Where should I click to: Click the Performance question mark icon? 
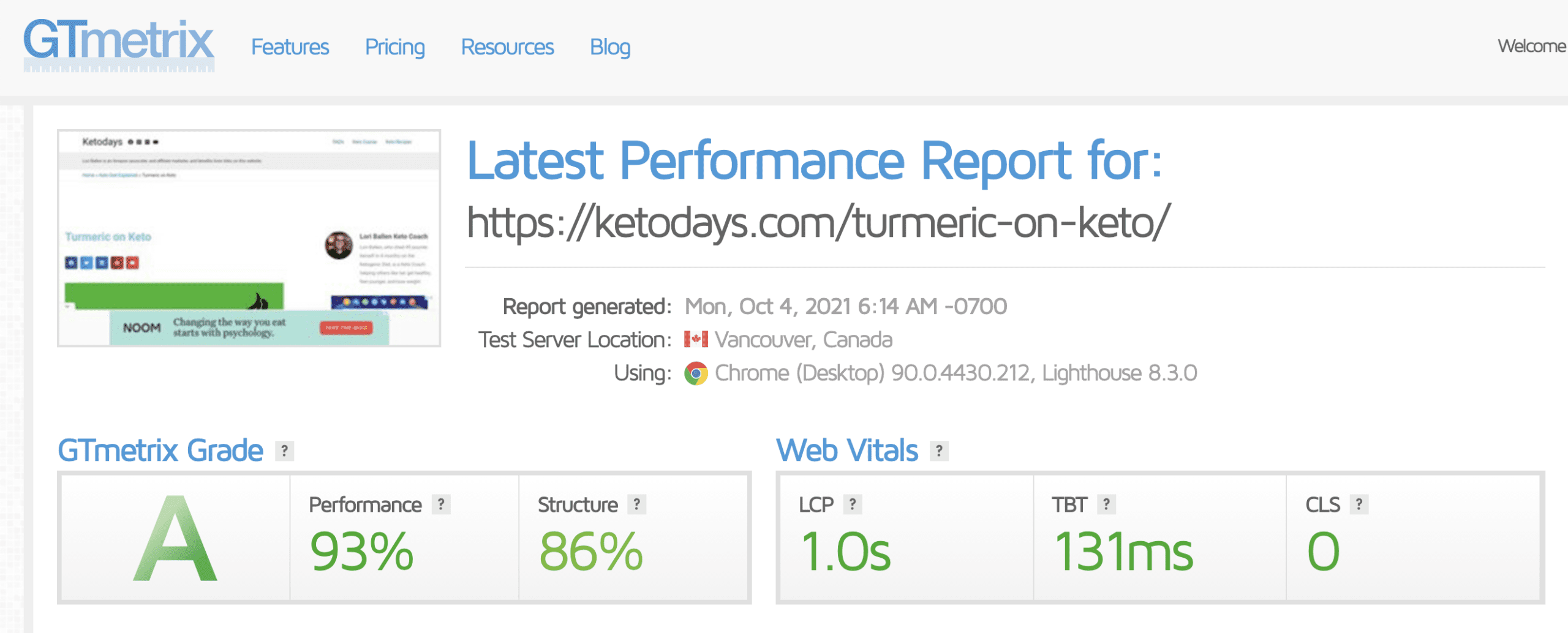tap(441, 504)
